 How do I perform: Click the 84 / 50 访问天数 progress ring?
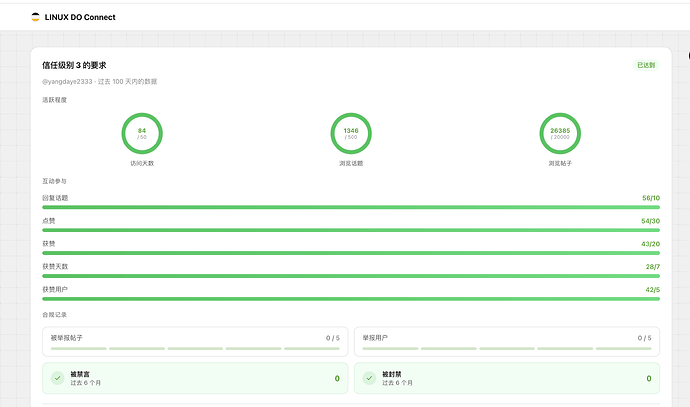pos(142,133)
